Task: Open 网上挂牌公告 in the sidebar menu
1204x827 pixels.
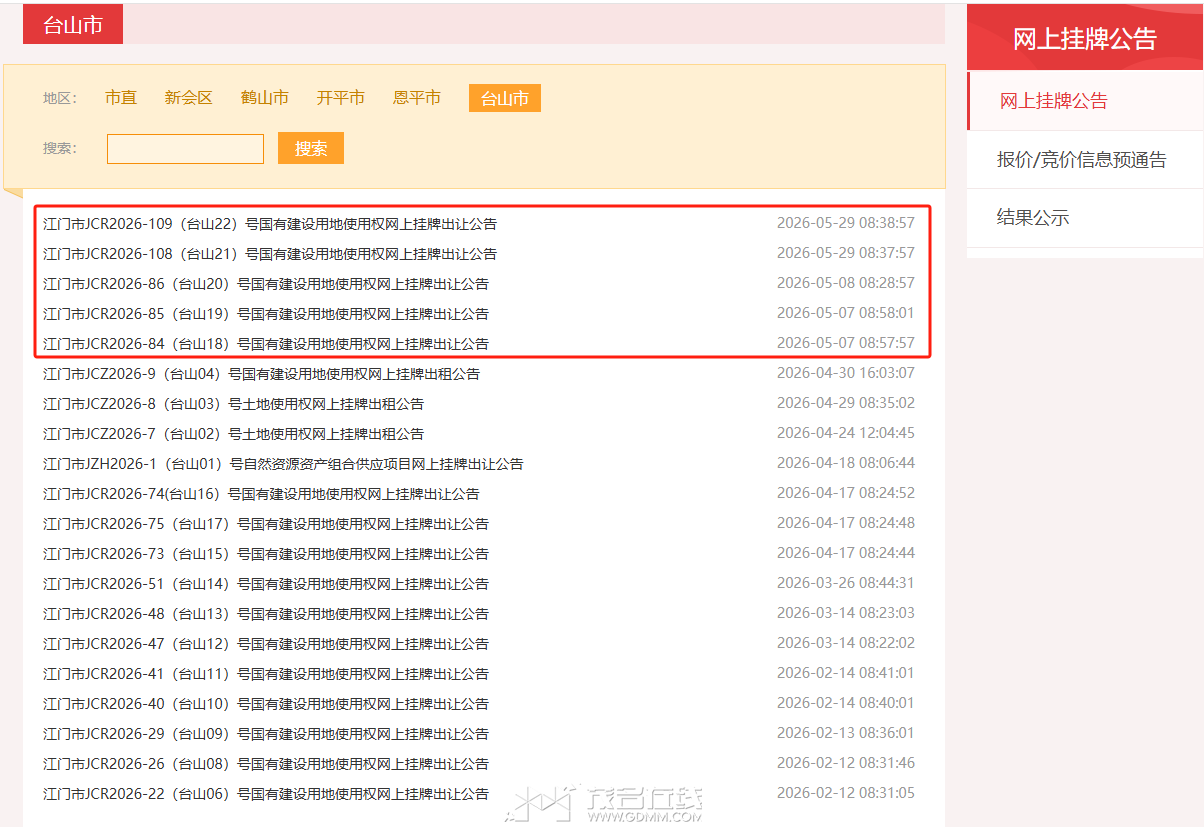Action: (1054, 101)
